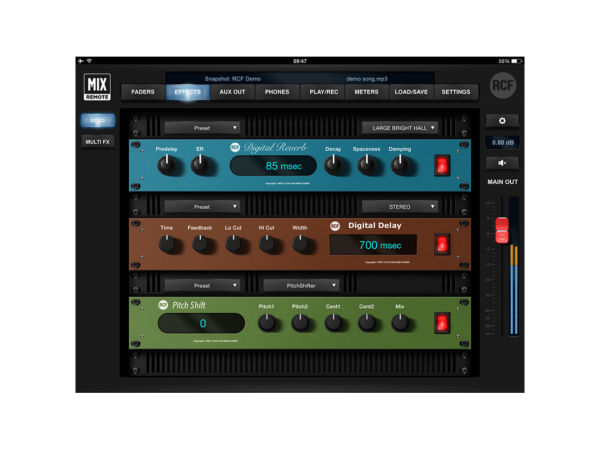Open the PitchShifter type dropdown
This screenshot has width=600, height=450.
[x=301, y=285]
